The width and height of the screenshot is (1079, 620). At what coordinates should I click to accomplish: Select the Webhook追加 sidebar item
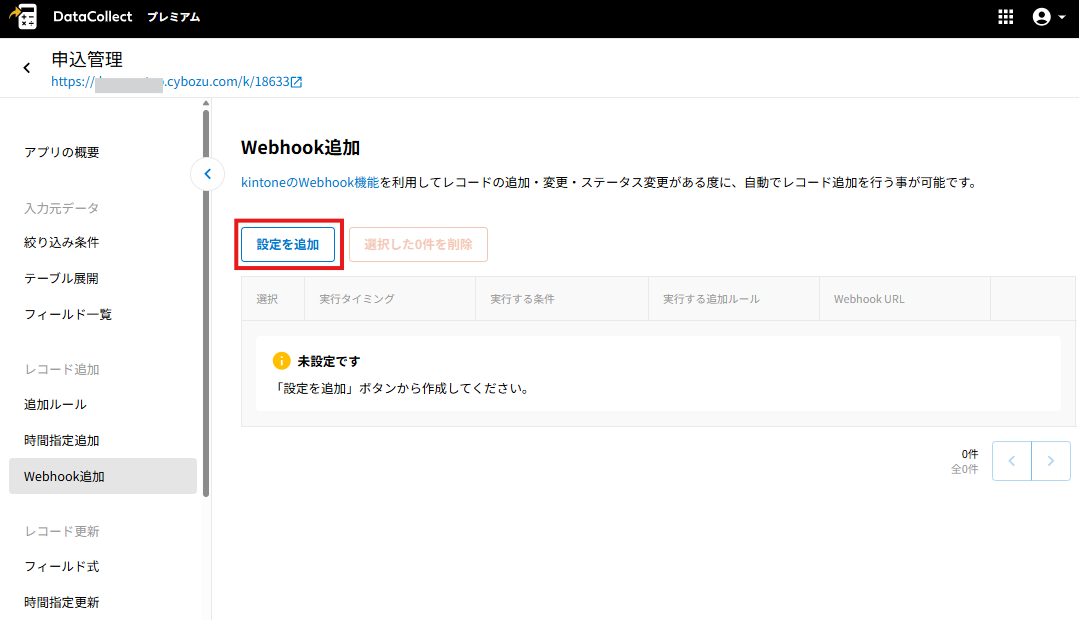64,477
